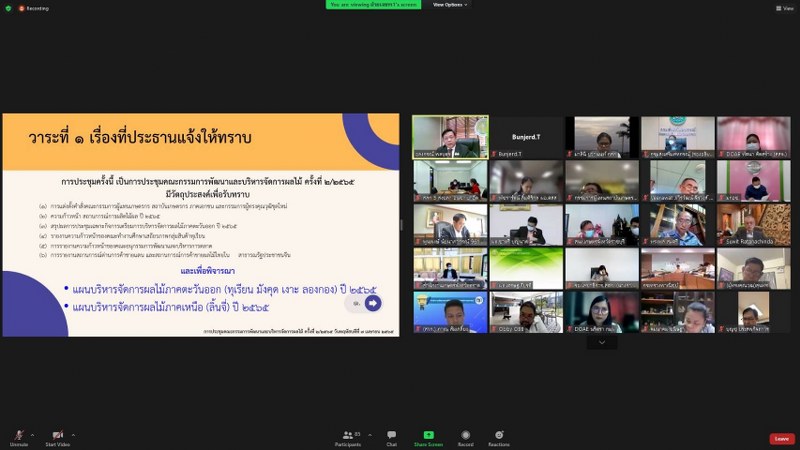The width and height of the screenshot is (800, 450).
Task: Click the red Leave button
Action: click(781, 438)
